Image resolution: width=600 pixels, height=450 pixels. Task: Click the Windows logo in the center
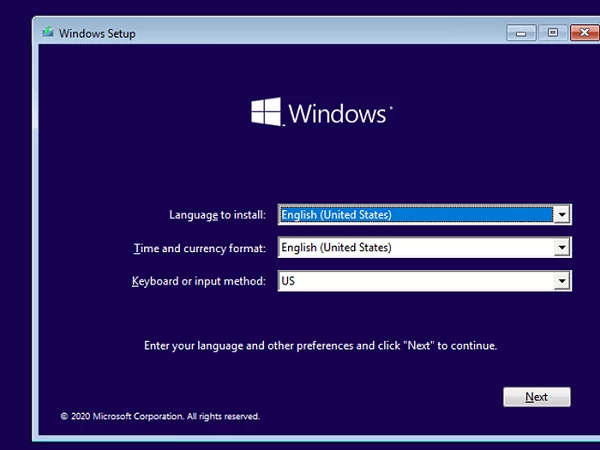[321, 112]
